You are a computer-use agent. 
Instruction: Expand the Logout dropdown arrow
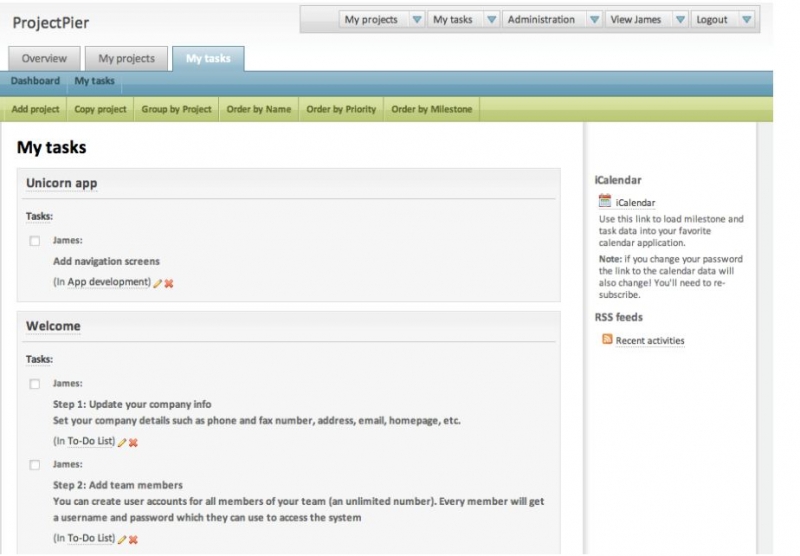coord(746,19)
